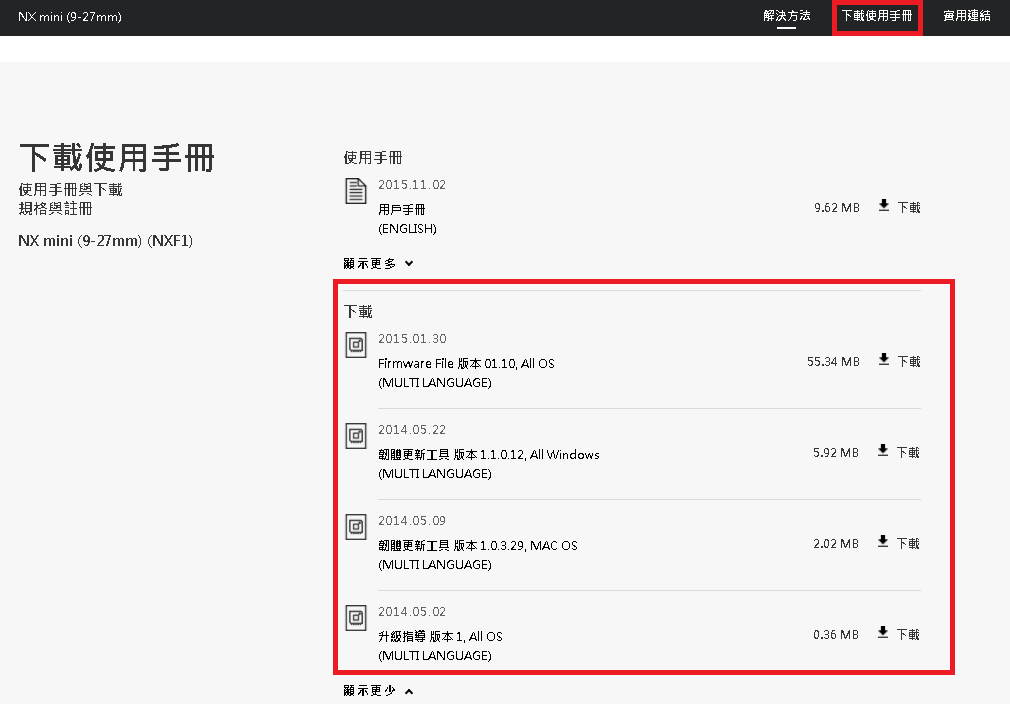Click the 9.62 MB file size
Viewport: 1010px width, 704px height.
(x=837, y=208)
